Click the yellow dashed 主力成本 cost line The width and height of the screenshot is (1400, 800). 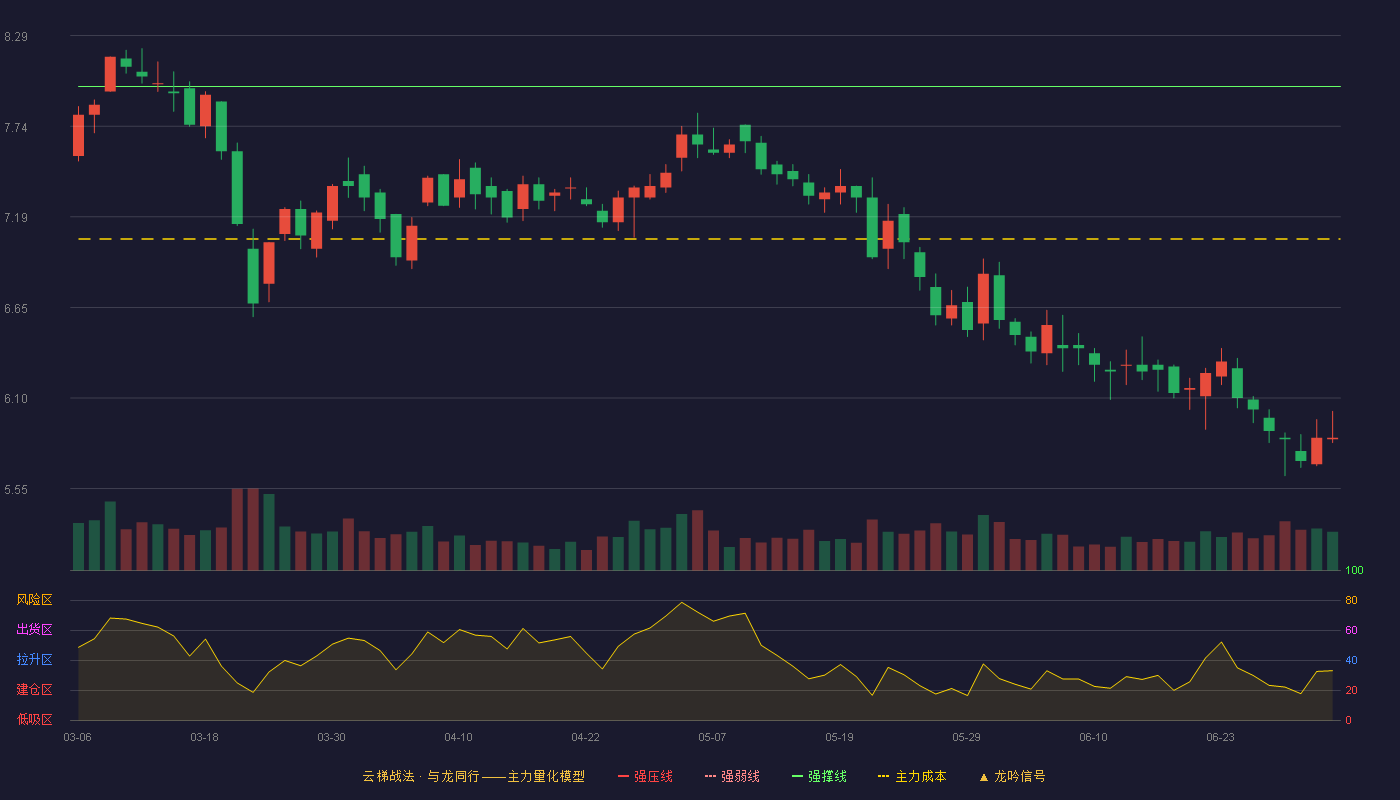click(709, 239)
